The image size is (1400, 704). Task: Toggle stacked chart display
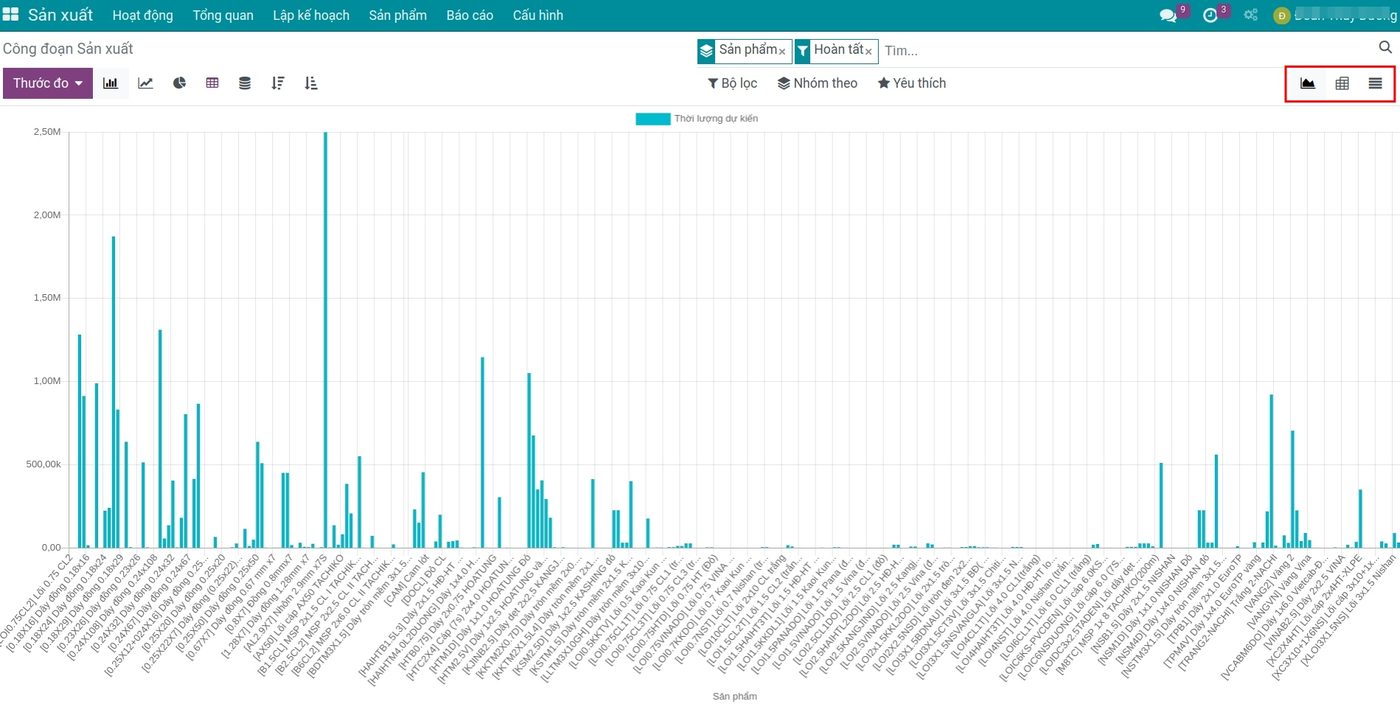click(x=245, y=83)
